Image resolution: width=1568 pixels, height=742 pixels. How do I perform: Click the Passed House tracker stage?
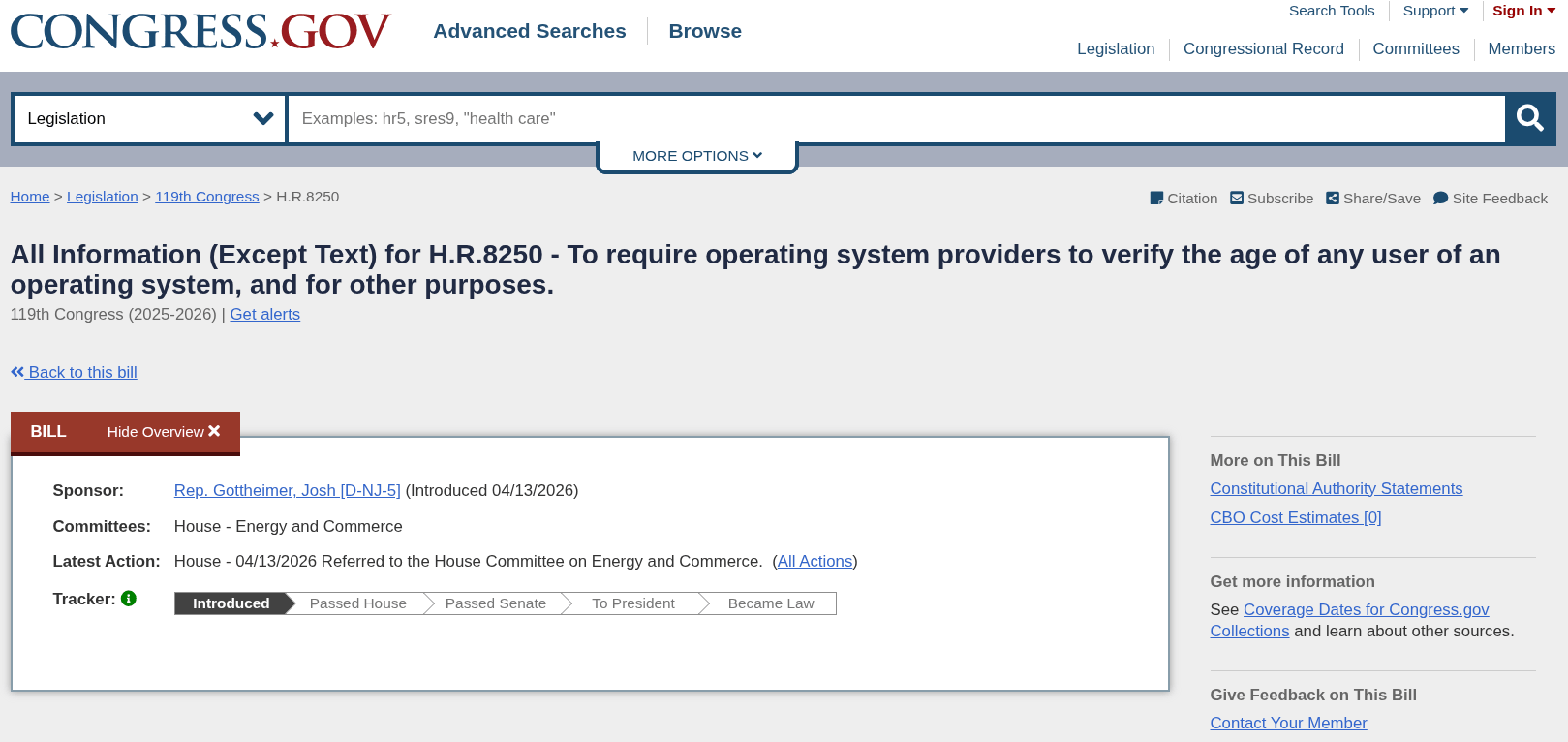[x=358, y=603]
